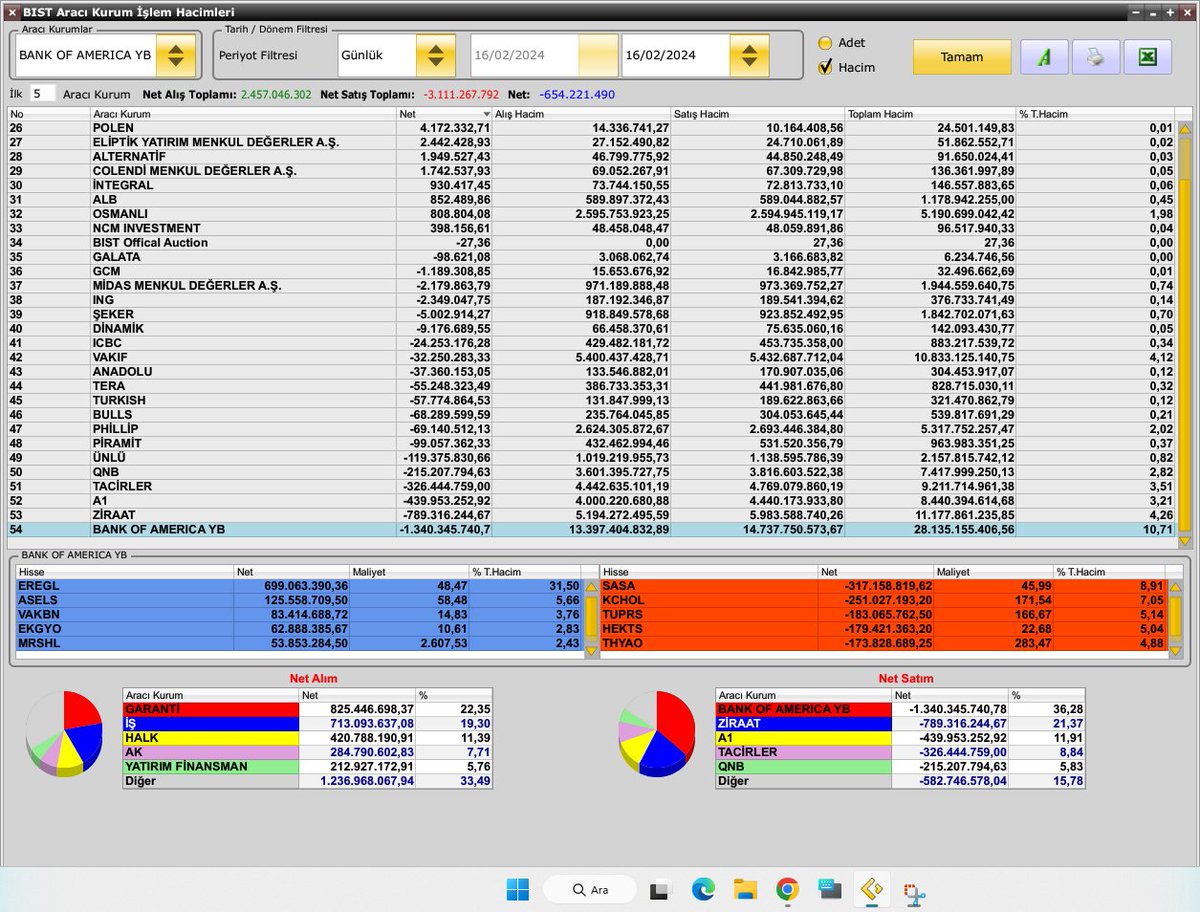This screenshot has width=1200, height=912.
Task: Click the No column header
Action: 48,114
